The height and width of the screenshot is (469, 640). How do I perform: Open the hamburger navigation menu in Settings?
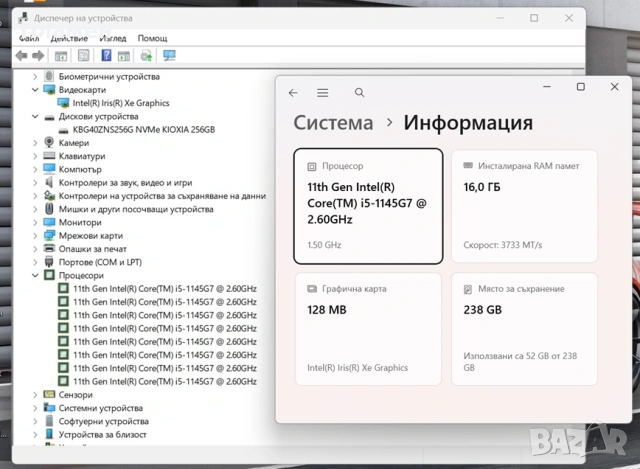tap(322, 93)
